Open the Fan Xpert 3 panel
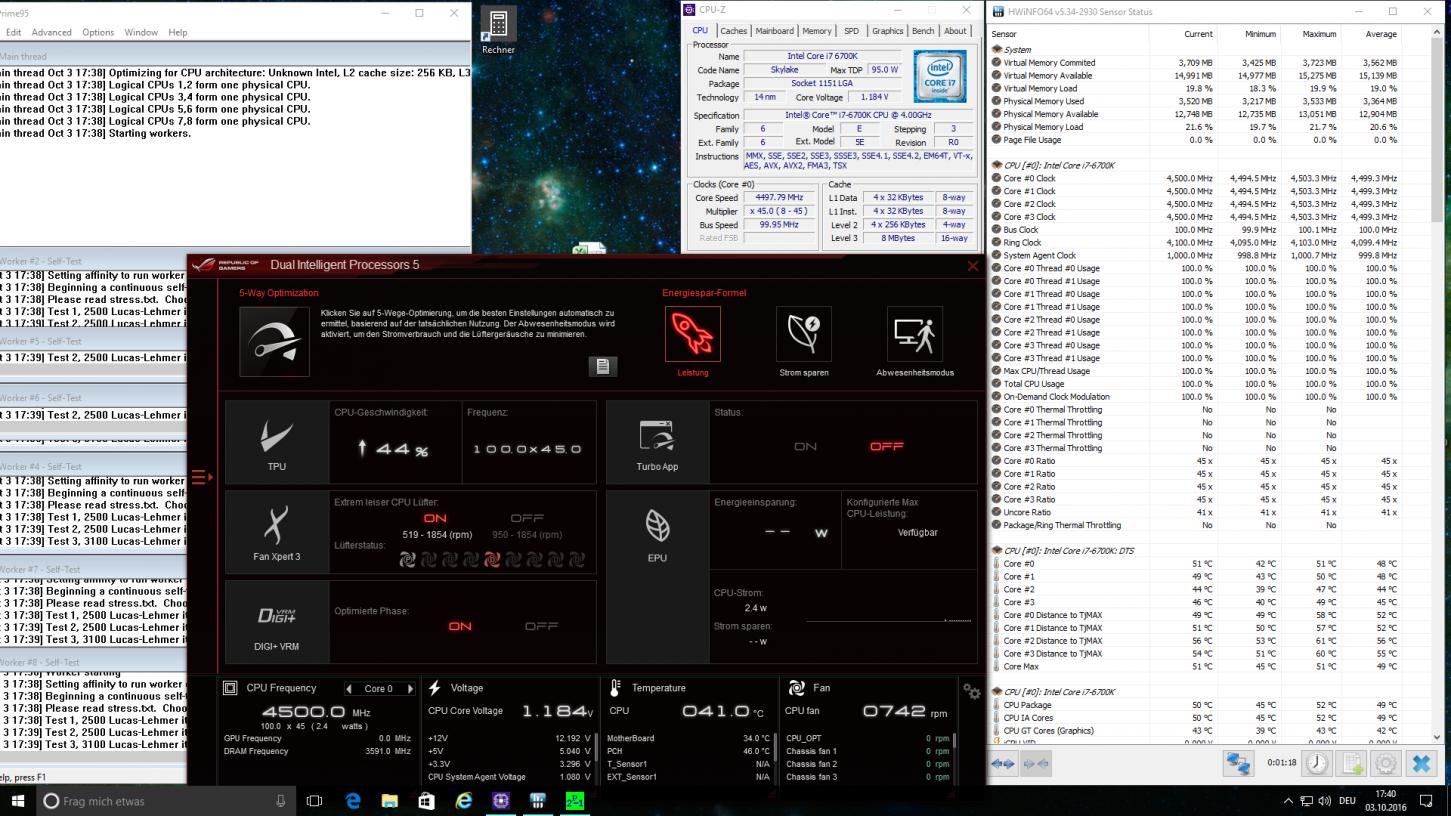Screen dimensions: 1451x816 [x=277, y=531]
